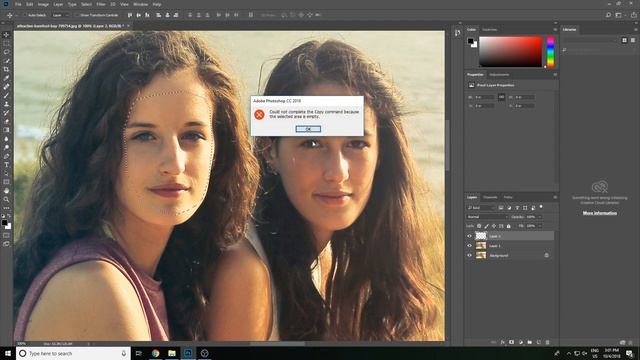Image resolution: width=640 pixels, height=360 pixels.
Task: Change screen mode from the toolbar bottom
Action: [6, 244]
